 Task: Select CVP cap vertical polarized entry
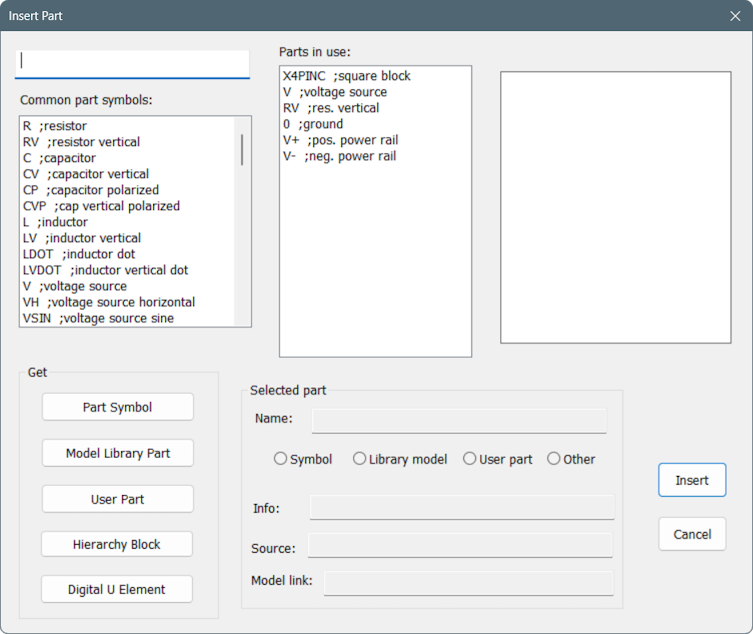128,206
